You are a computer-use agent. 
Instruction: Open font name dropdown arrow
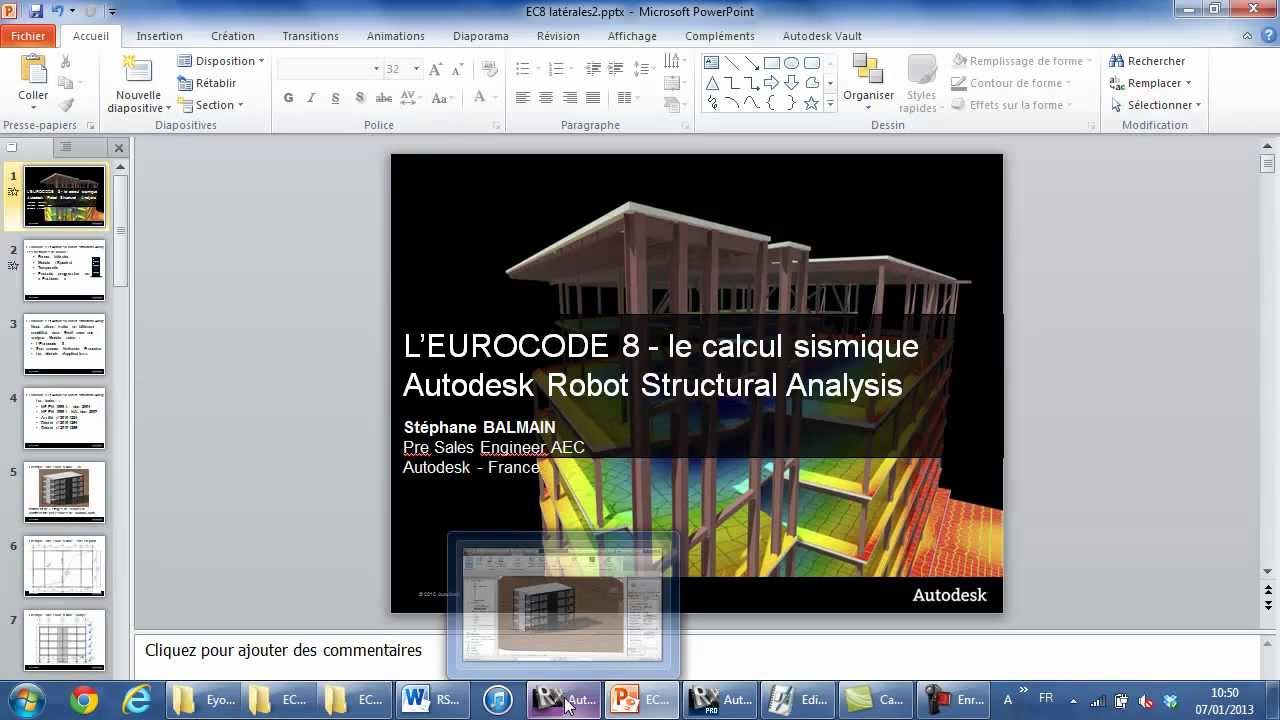(376, 69)
